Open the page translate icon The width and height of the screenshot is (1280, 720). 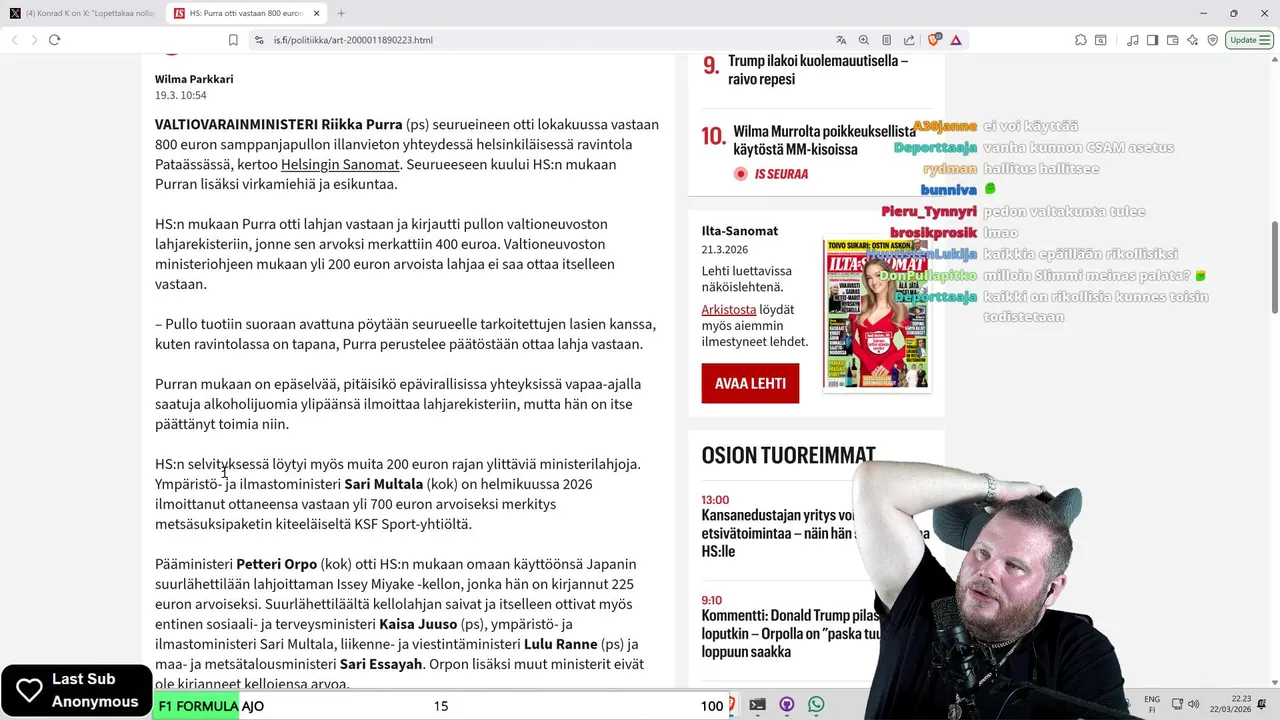pos(841,40)
